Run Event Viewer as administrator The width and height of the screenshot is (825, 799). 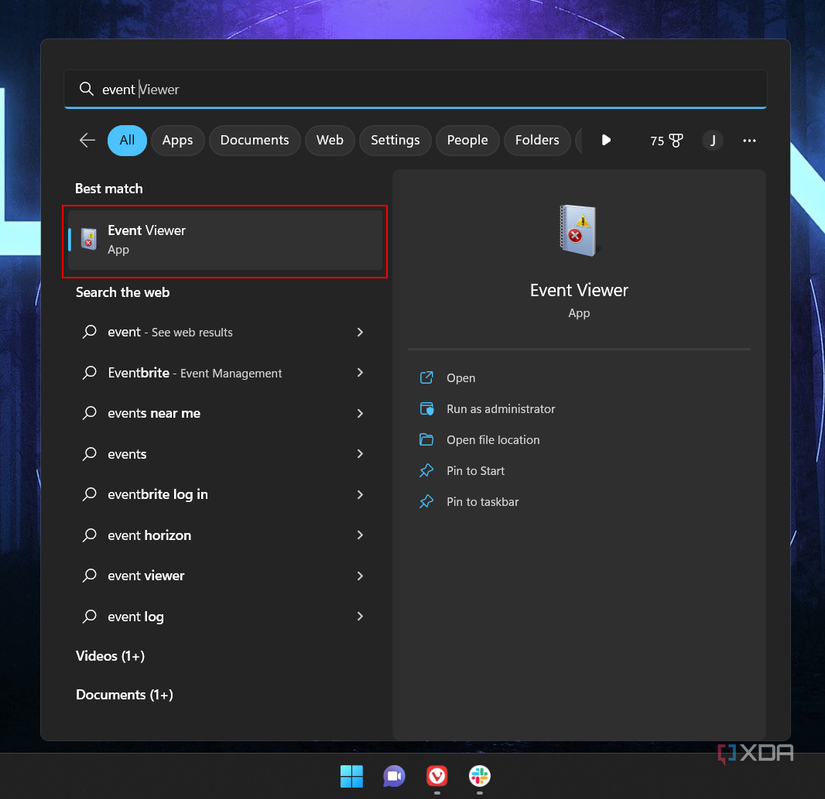[500, 409]
